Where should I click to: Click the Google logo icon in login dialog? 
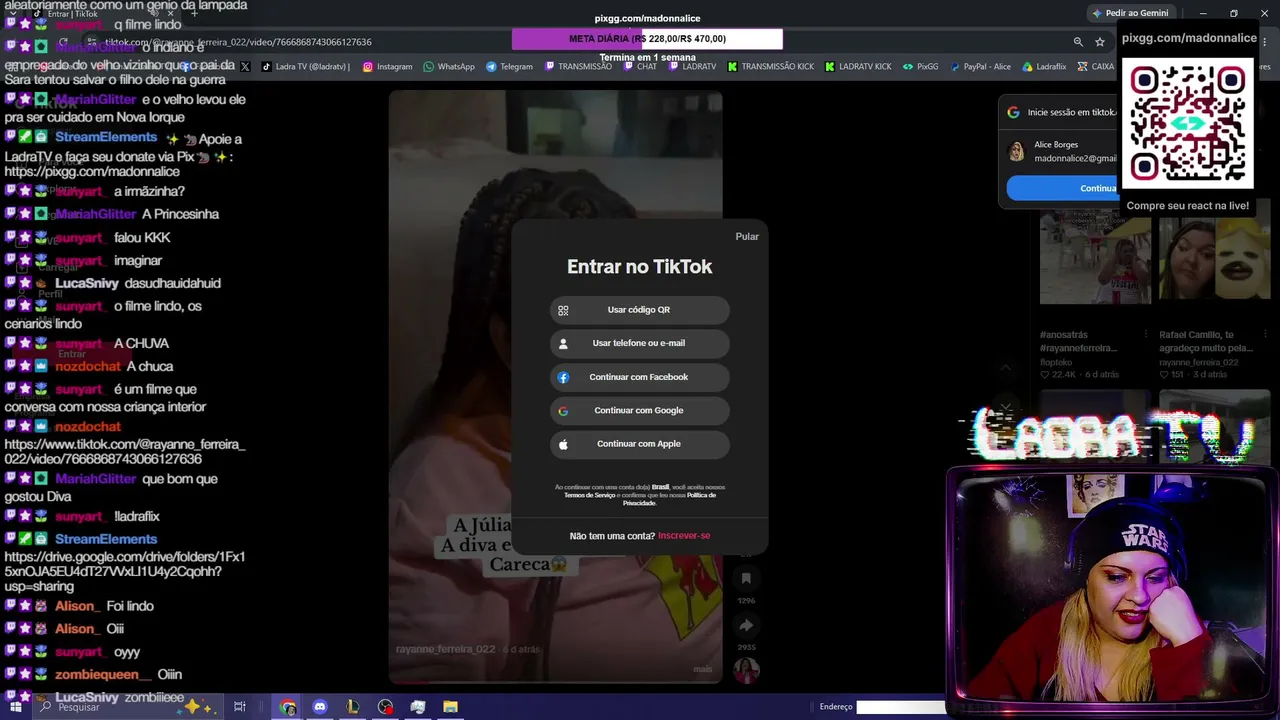pos(563,411)
